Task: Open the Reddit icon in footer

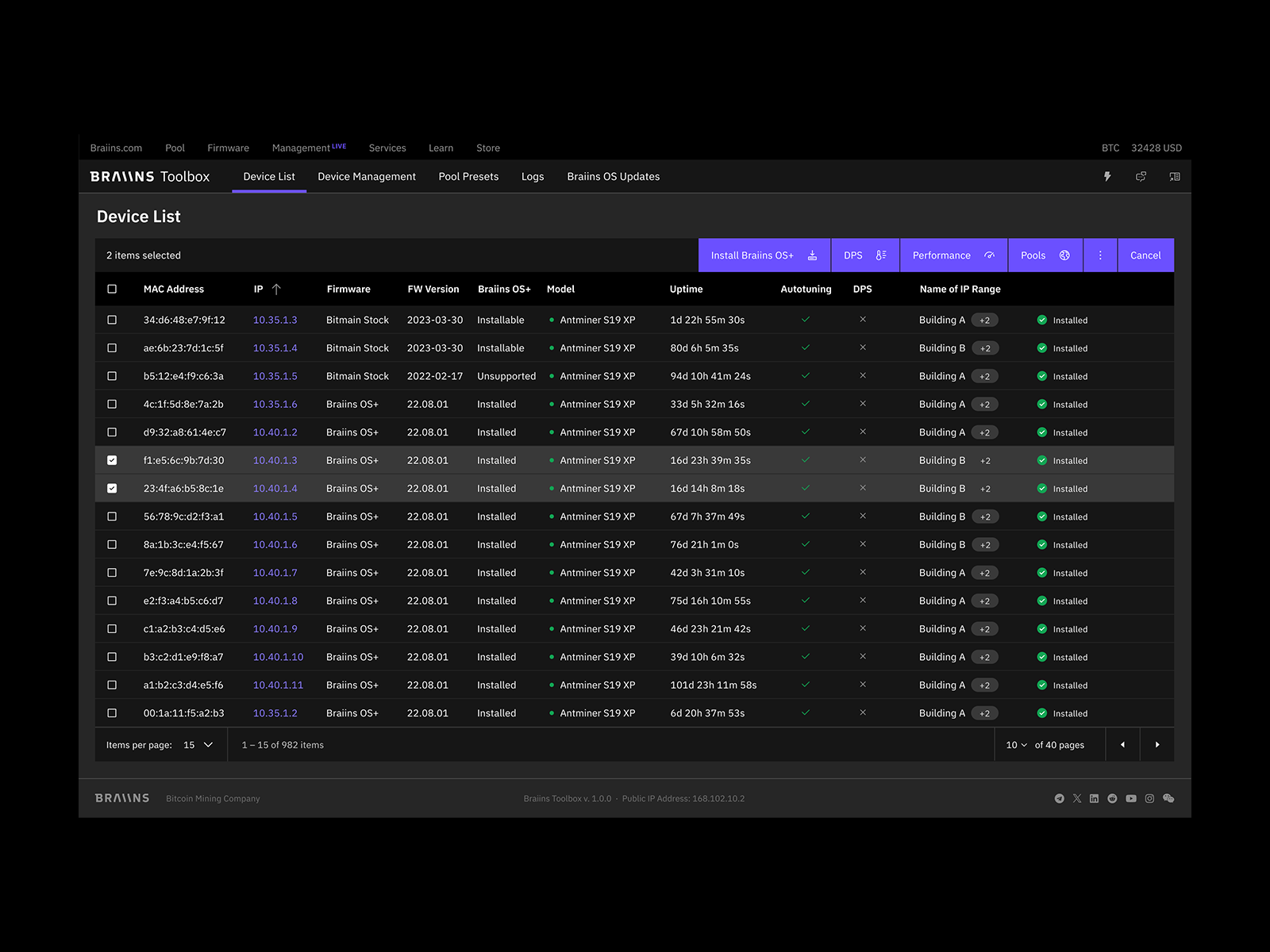Action: pyautogui.click(x=1113, y=799)
